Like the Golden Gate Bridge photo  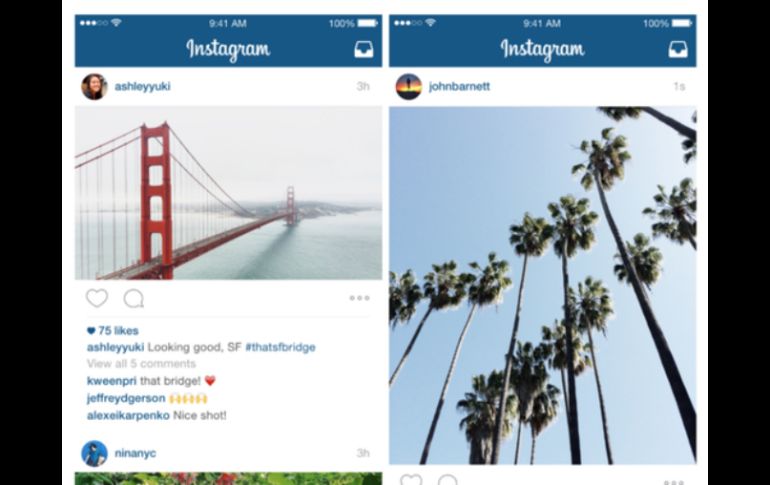[x=97, y=298]
